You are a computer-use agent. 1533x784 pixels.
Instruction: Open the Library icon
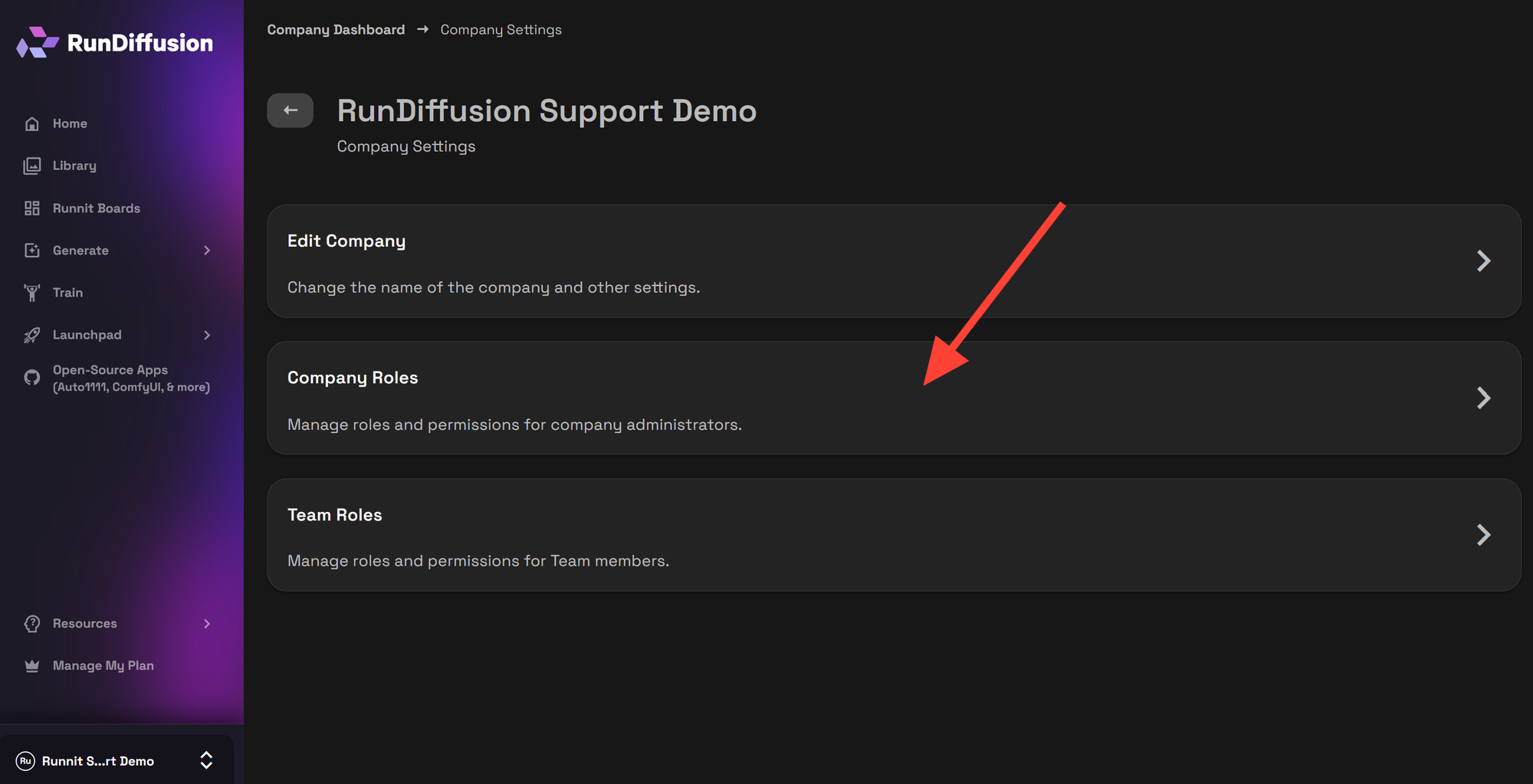(31, 166)
